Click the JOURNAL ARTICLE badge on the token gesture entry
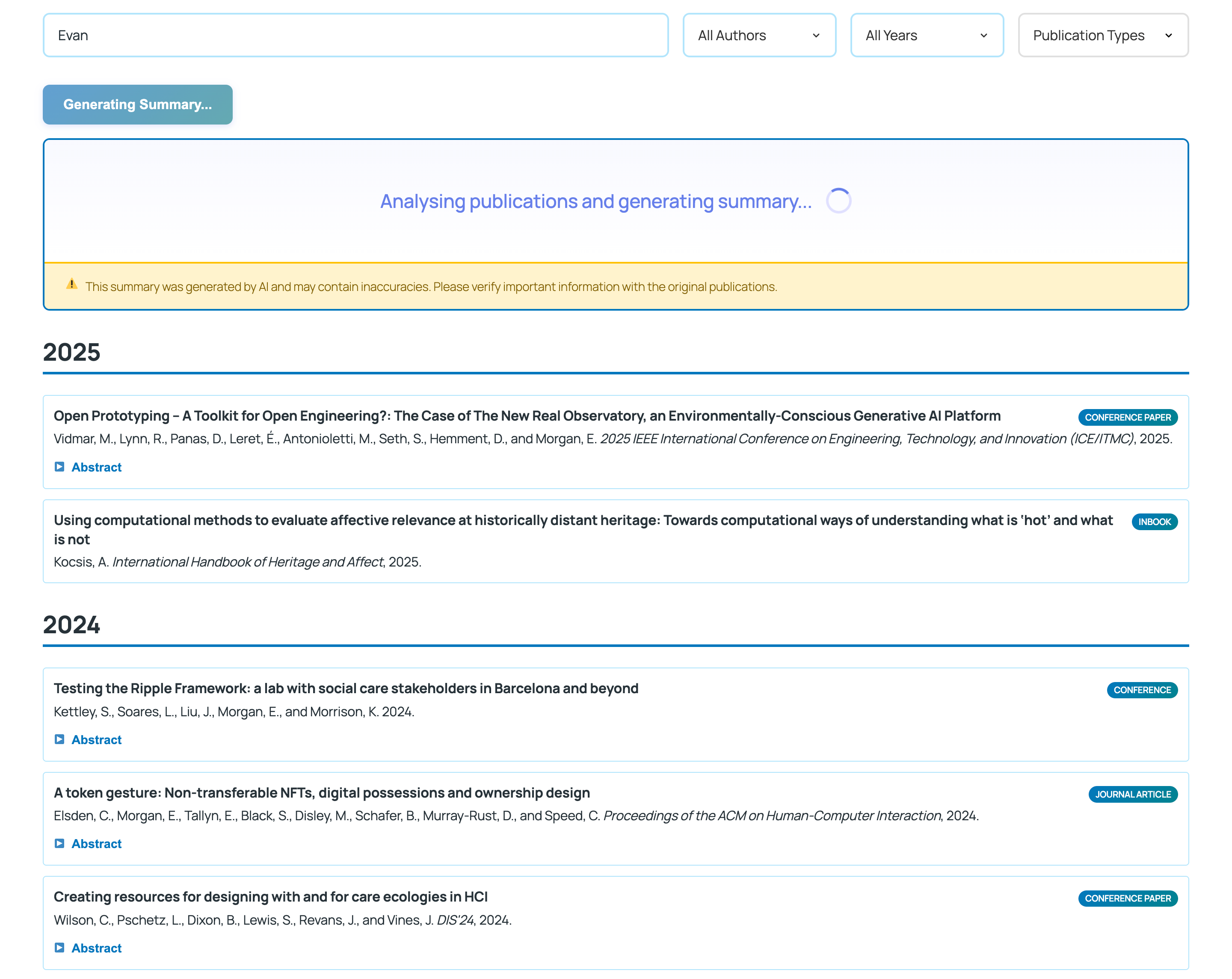Screen dimensions: 1232x979 1133,794
